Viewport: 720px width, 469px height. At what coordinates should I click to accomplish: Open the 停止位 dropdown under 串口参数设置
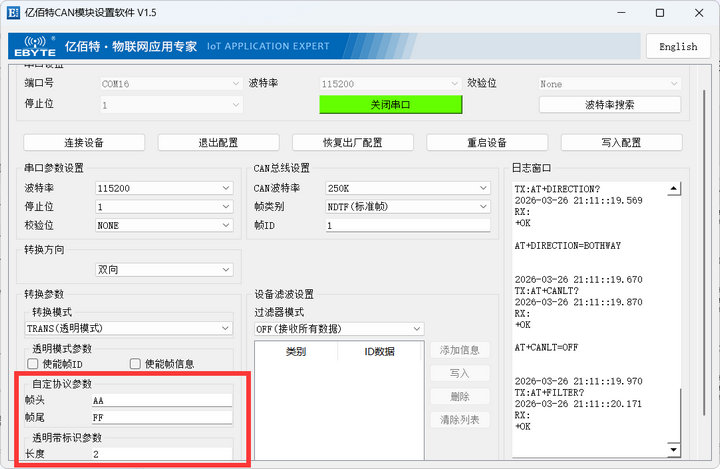[164, 207]
